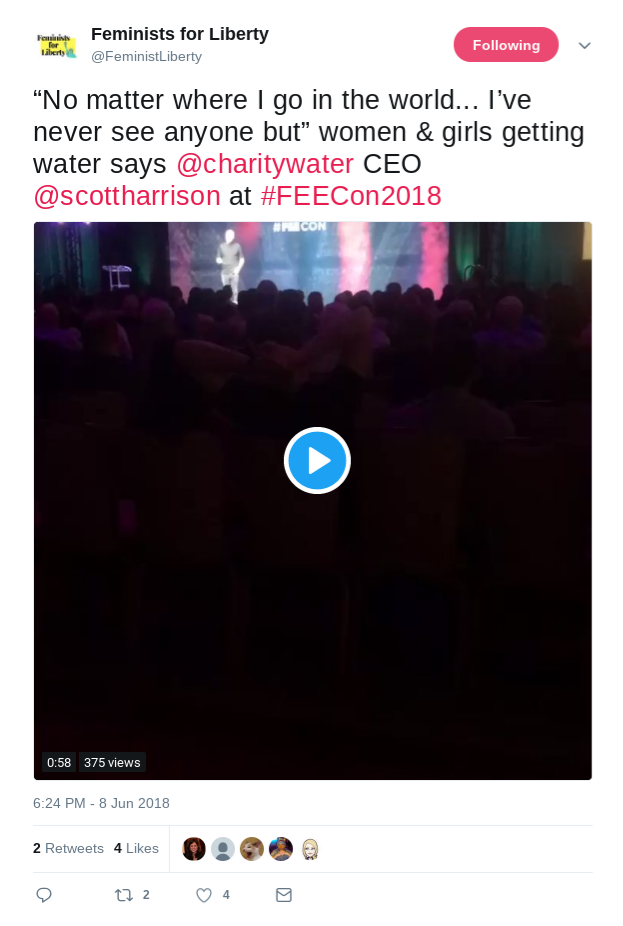
Task: Toggle the Following button
Action: click(x=506, y=45)
